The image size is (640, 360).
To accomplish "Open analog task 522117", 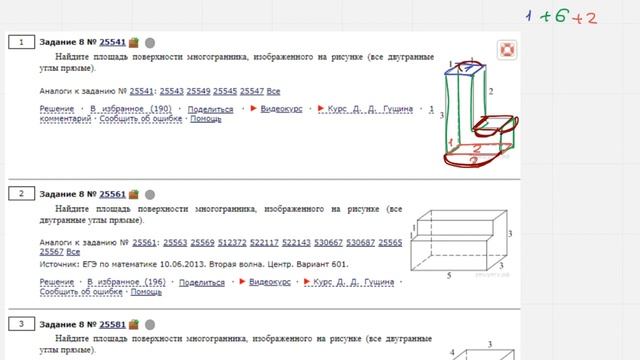I will click(264, 242).
